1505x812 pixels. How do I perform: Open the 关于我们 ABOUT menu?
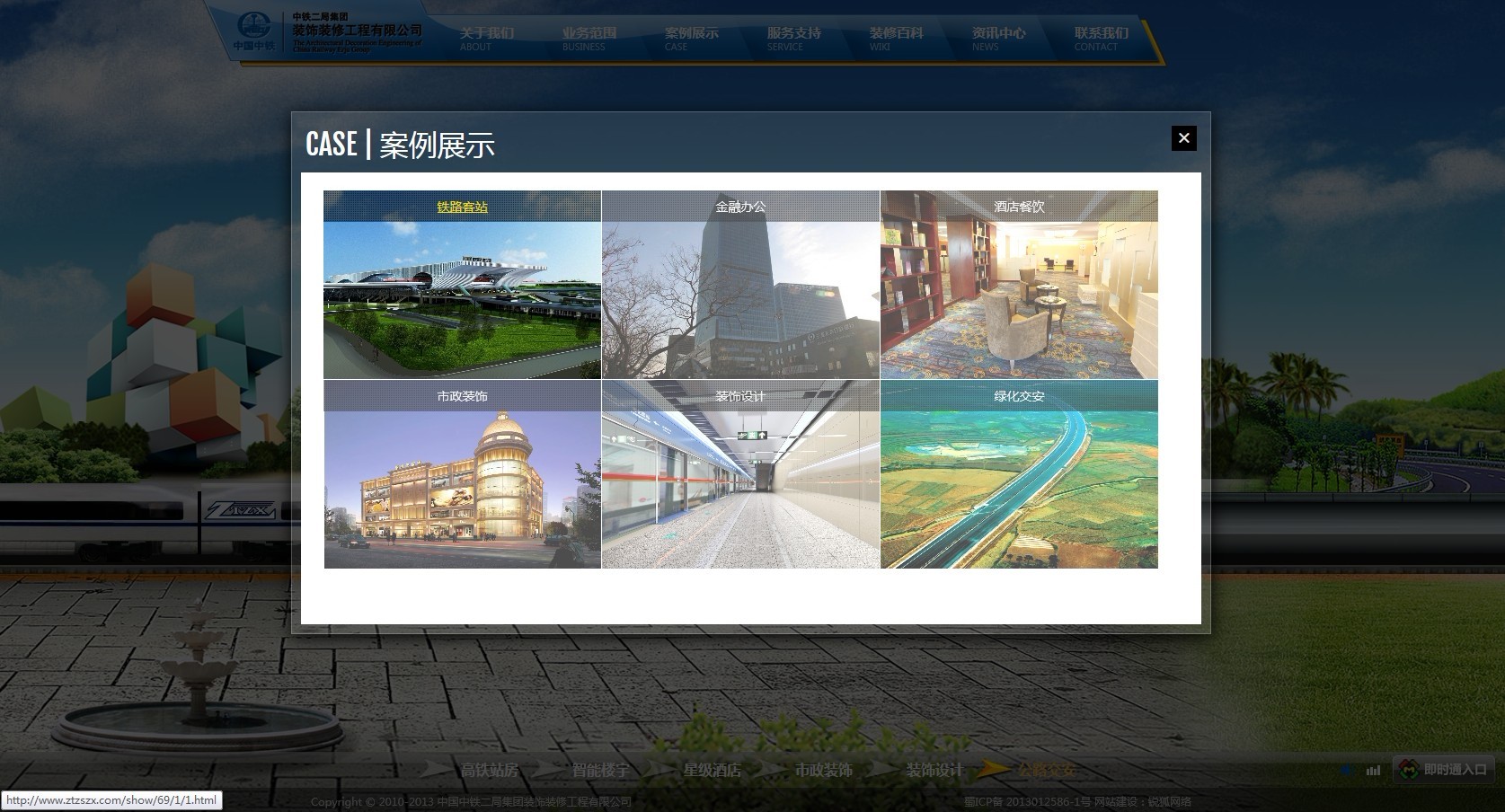point(486,39)
